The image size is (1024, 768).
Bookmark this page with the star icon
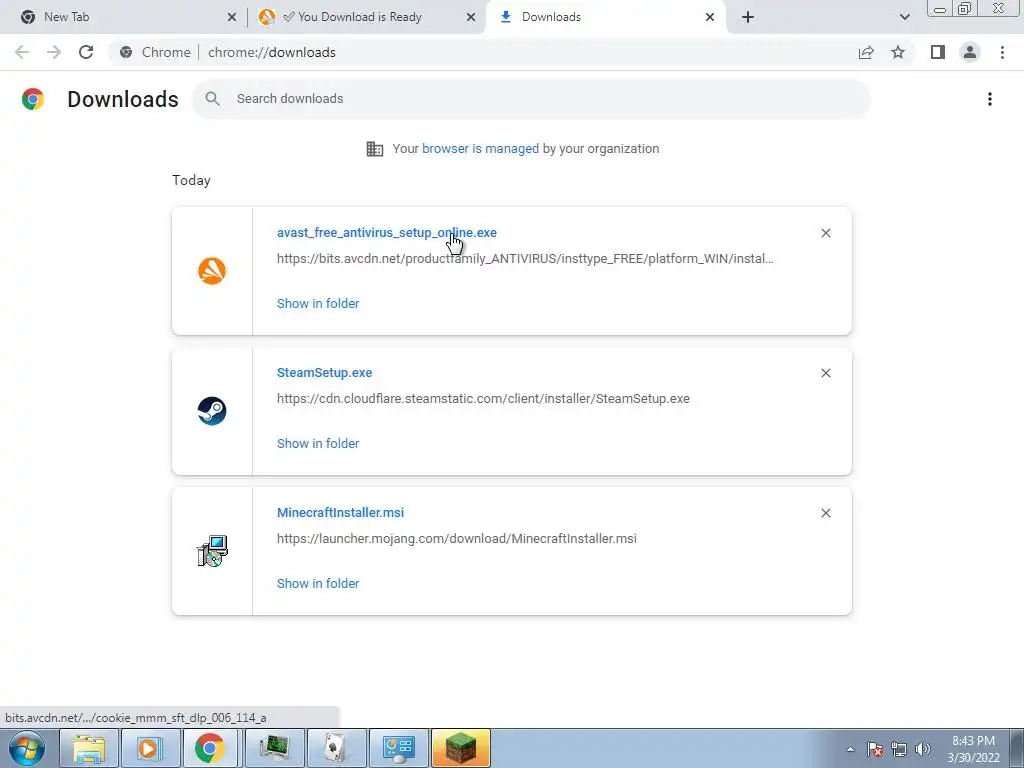(x=898, y=52)
